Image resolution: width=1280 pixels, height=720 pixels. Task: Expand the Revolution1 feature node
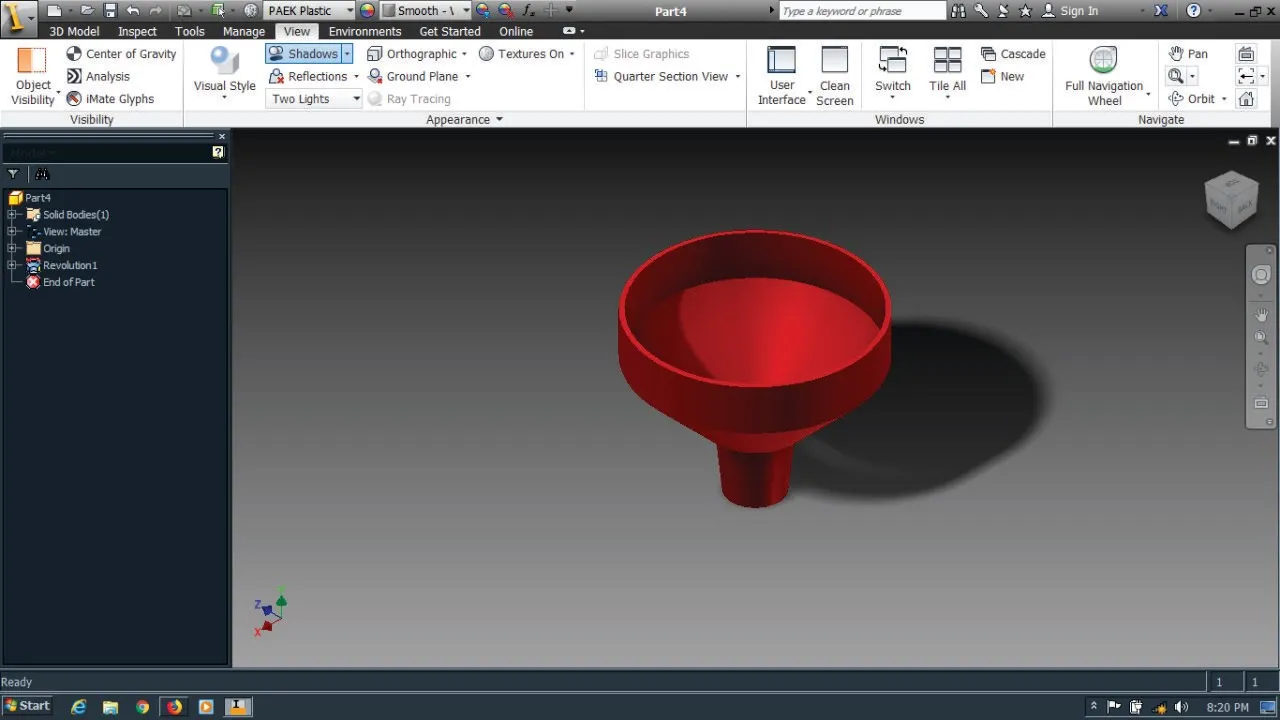pyautogui.click(x=12, y=265)
